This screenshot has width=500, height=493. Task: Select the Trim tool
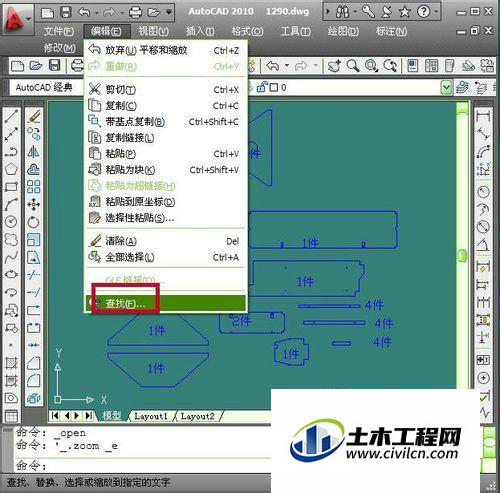tap(34, 275)
